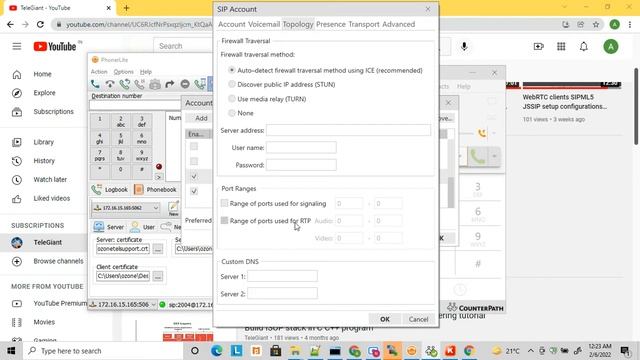Toggle the fourth, checked account Enabled checkbox

pyautogui.click(x=194, y=191)
